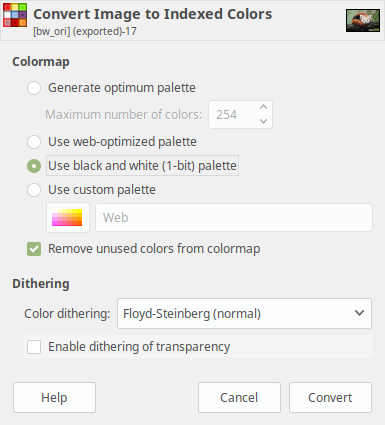The width and height of the screenshot is (385, 425).
Task: Click the Convert button
Action: 330,397
